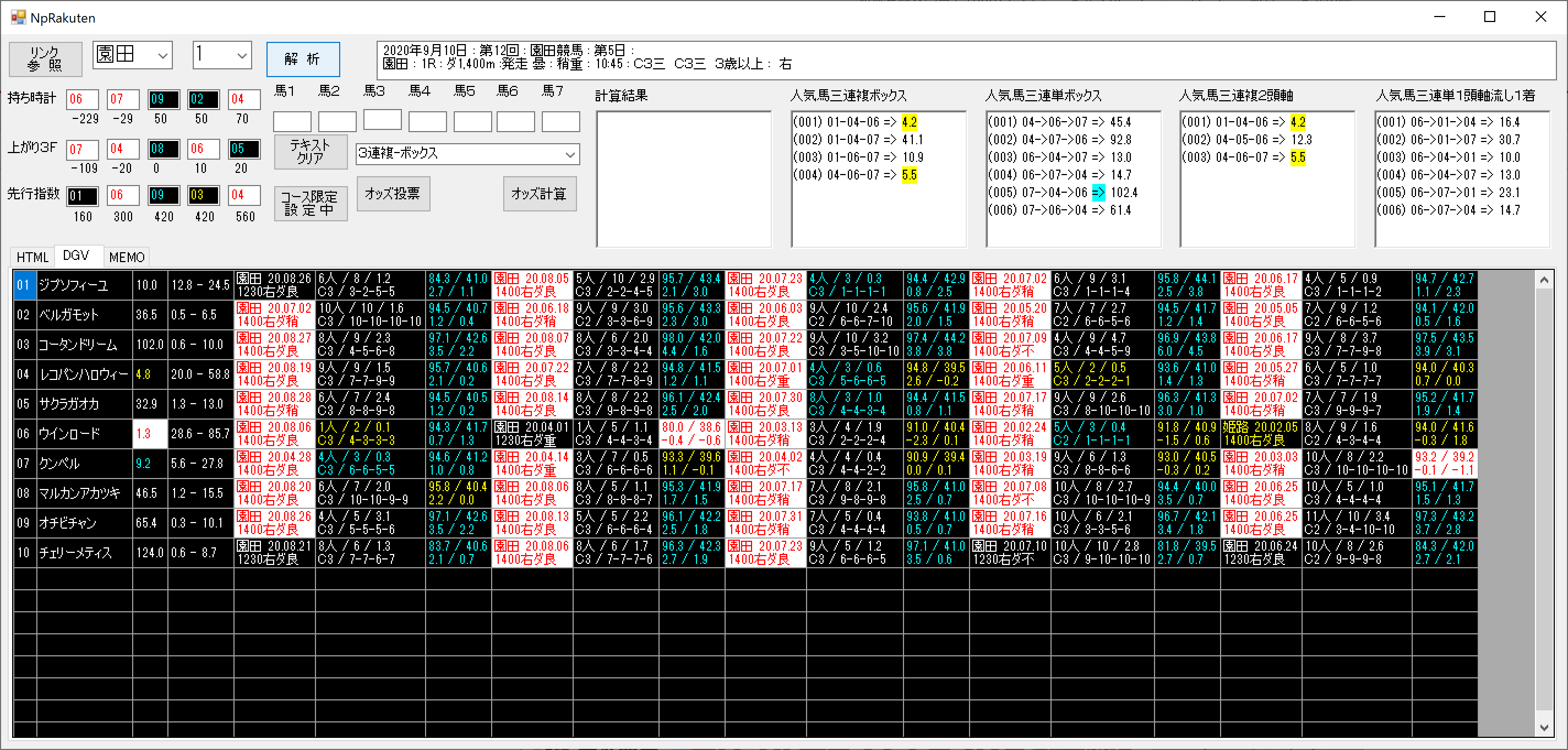This screenshot has height=750, width=1568.
Task: Click the 馬4 input field
Action: (427, 122)
